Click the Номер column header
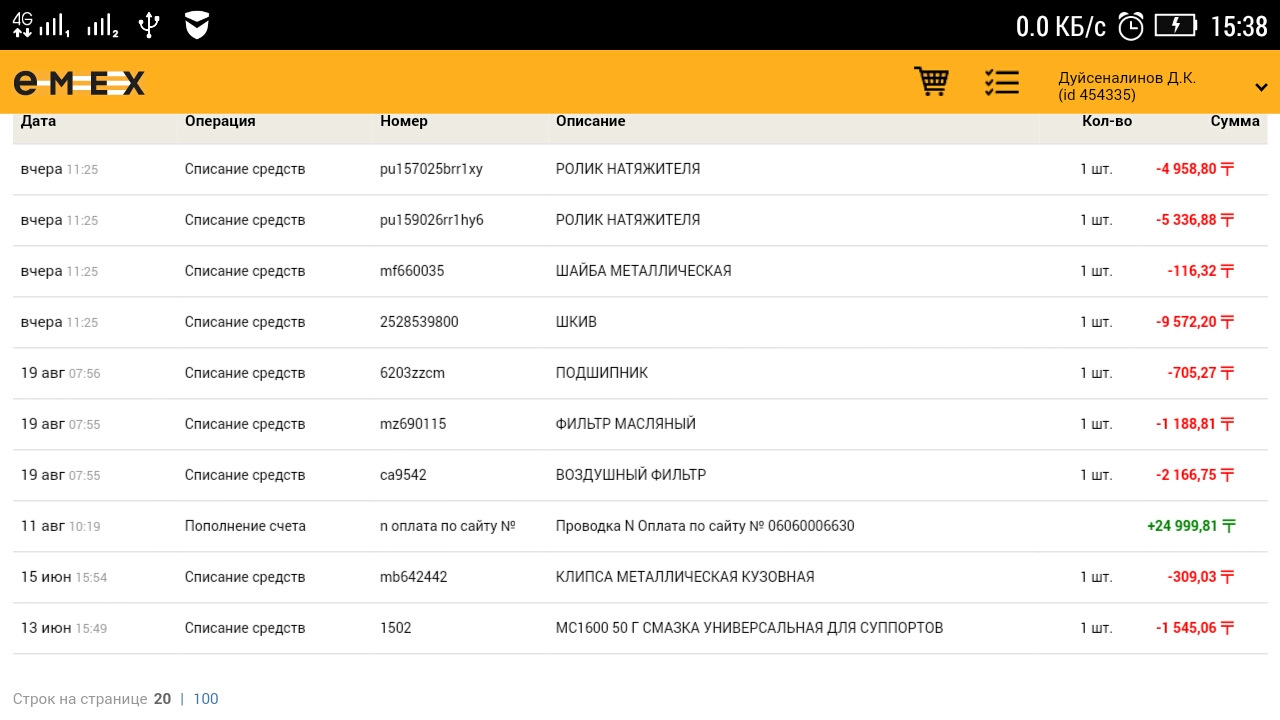This screenshot has height=720, width=1280. [404, 121]
